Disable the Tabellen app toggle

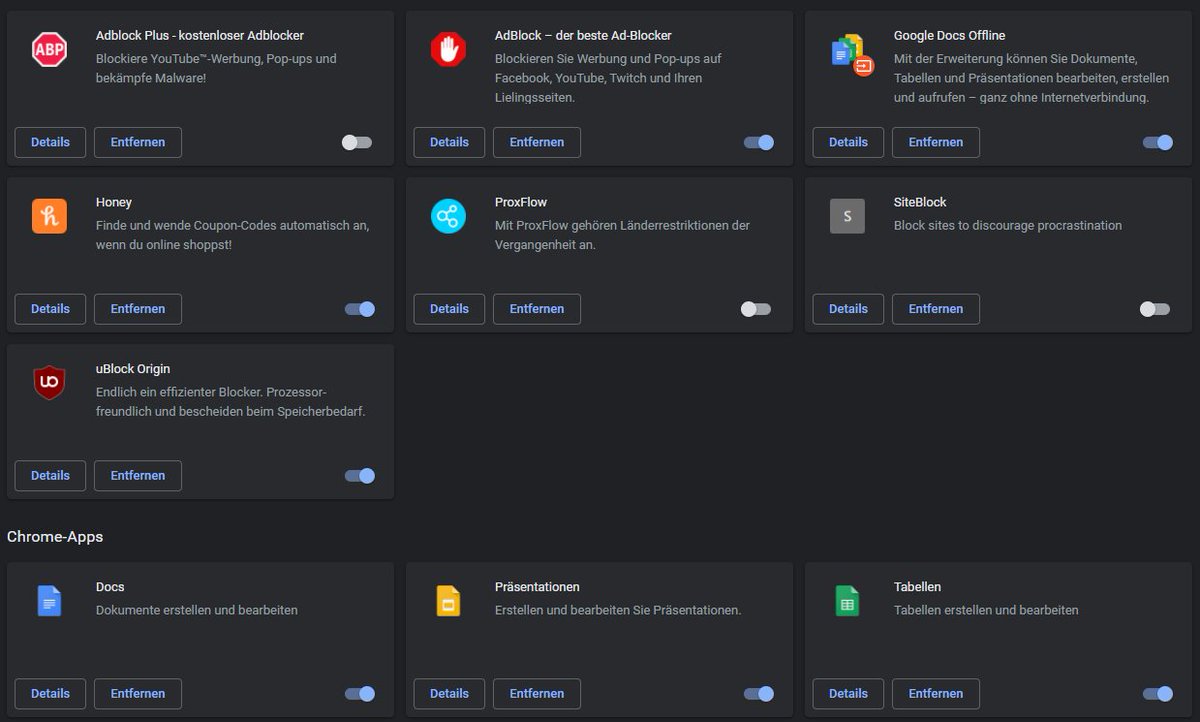[x=1158, y=694]
